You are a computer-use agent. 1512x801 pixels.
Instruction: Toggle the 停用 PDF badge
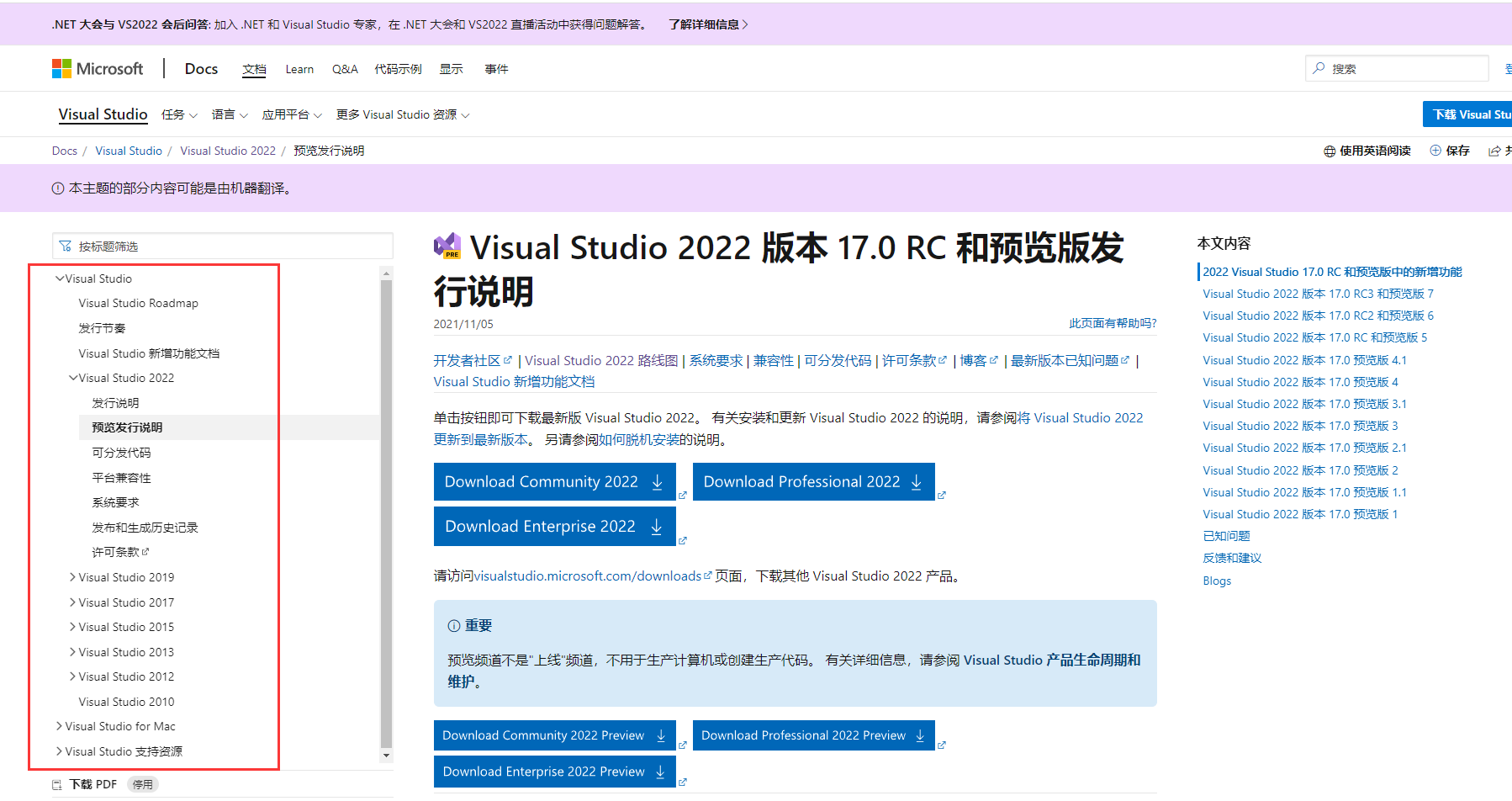pos(143,785)
